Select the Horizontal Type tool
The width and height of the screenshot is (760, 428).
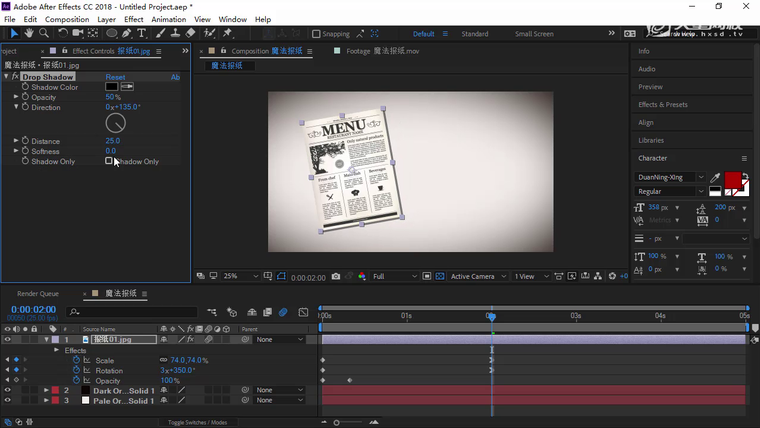(x=143, y=33)
